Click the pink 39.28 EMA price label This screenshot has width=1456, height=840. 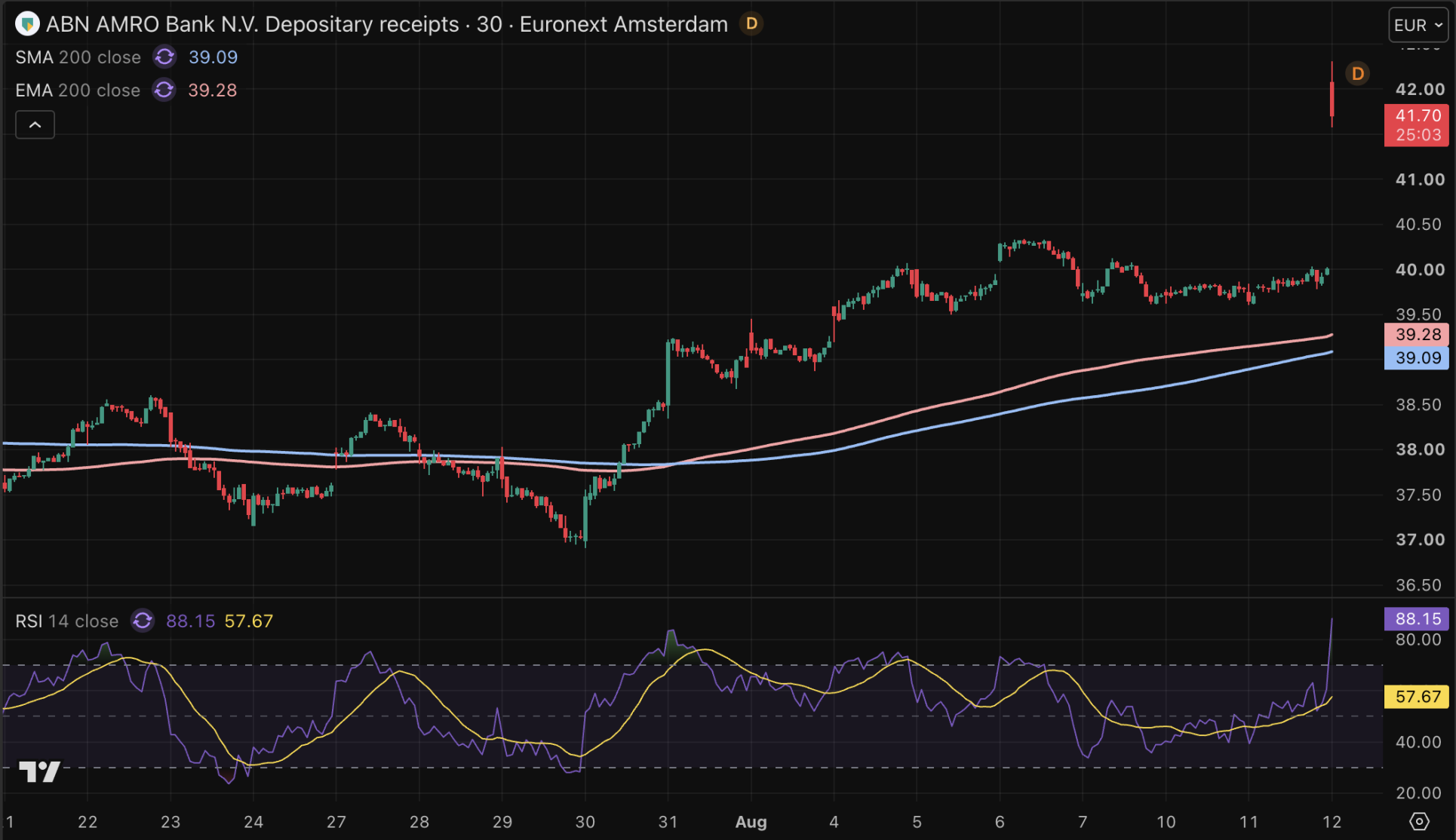pos(1417,334)
